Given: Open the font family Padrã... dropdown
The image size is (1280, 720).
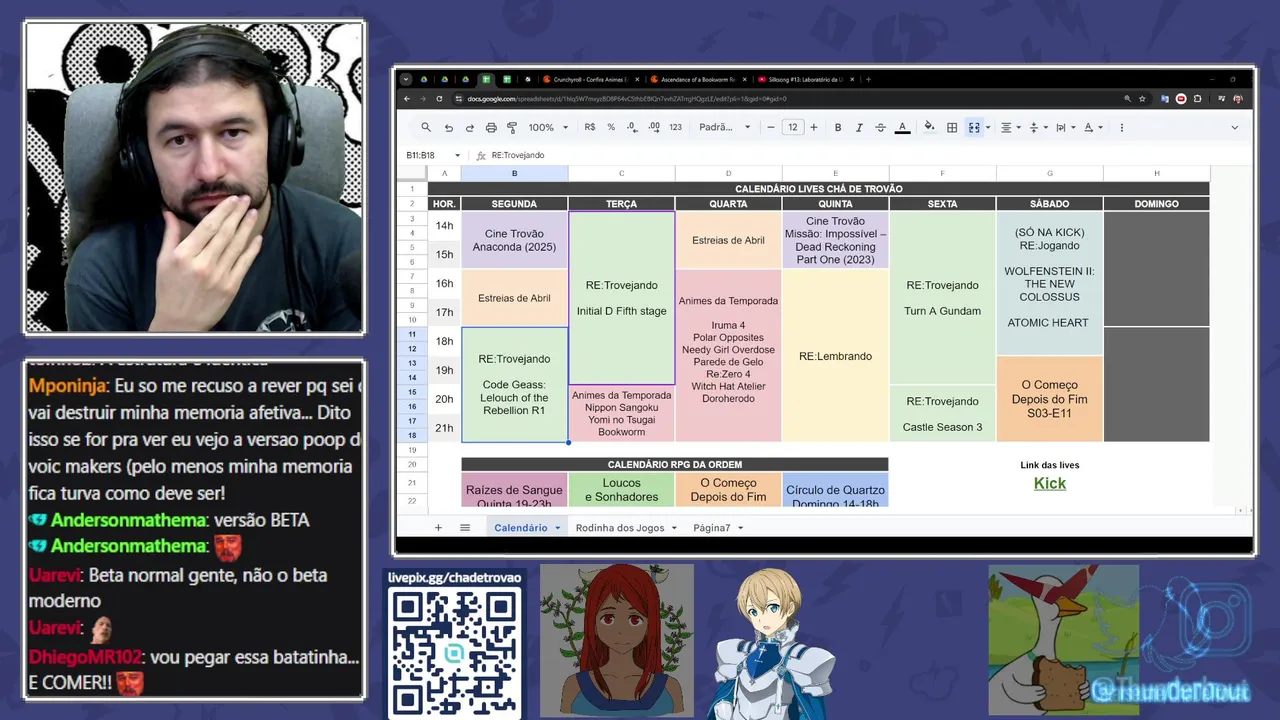Looking at the screenshot, I should point(725,127).
